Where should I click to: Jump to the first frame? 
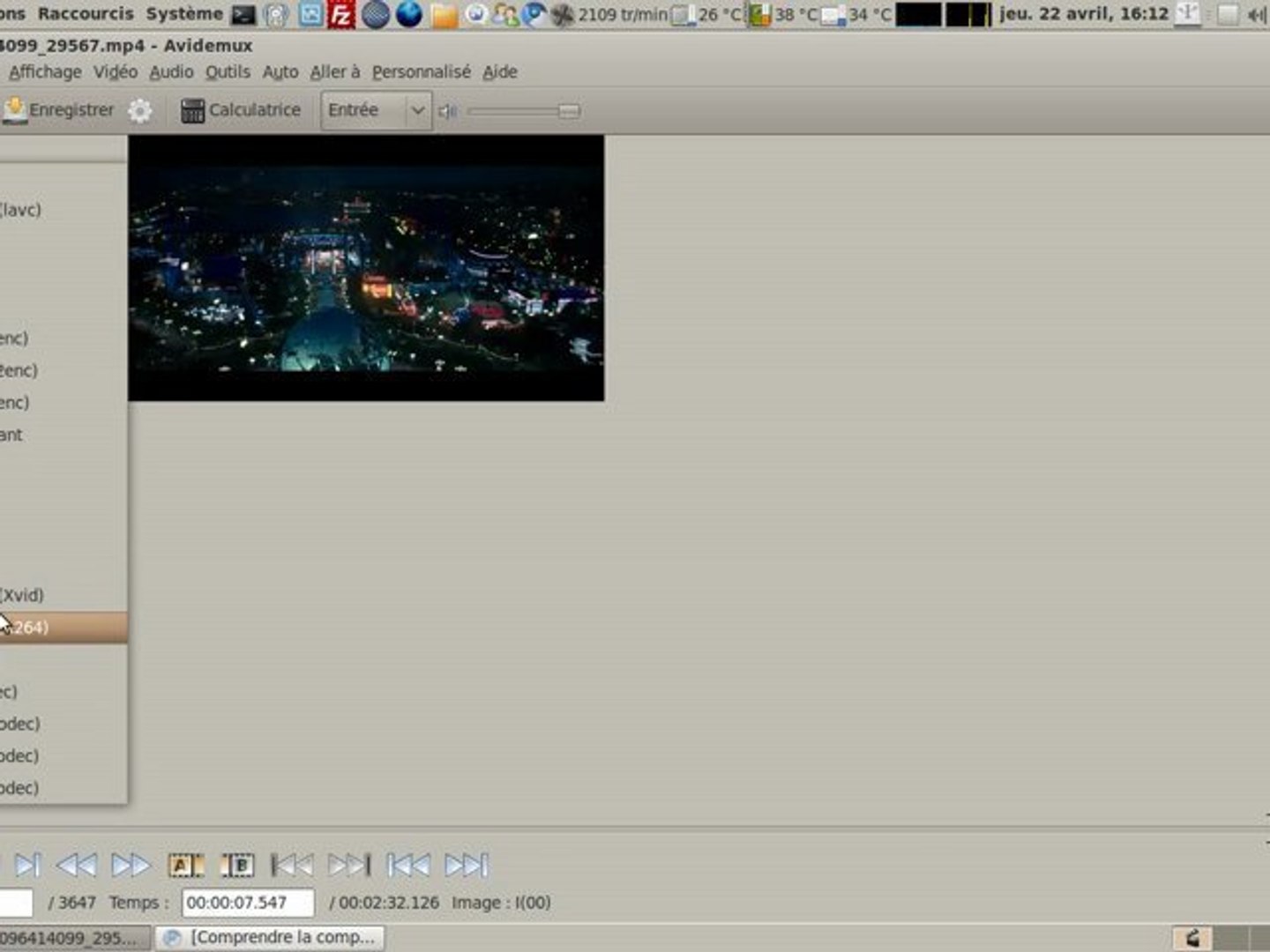coord(408,866)
